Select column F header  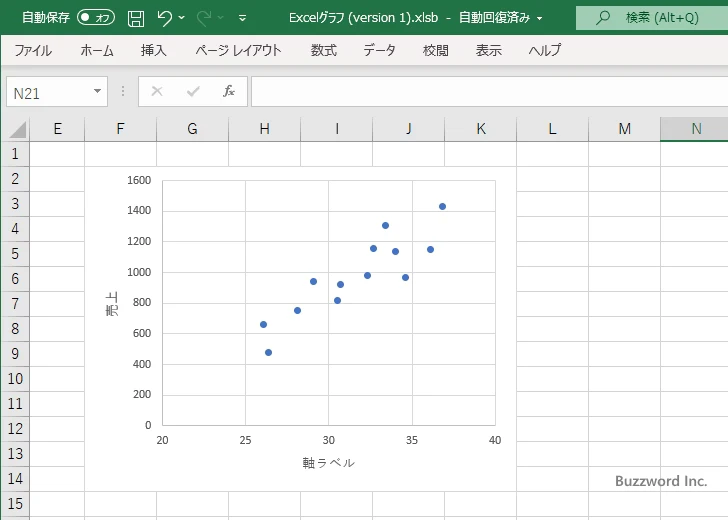(120, 129)
